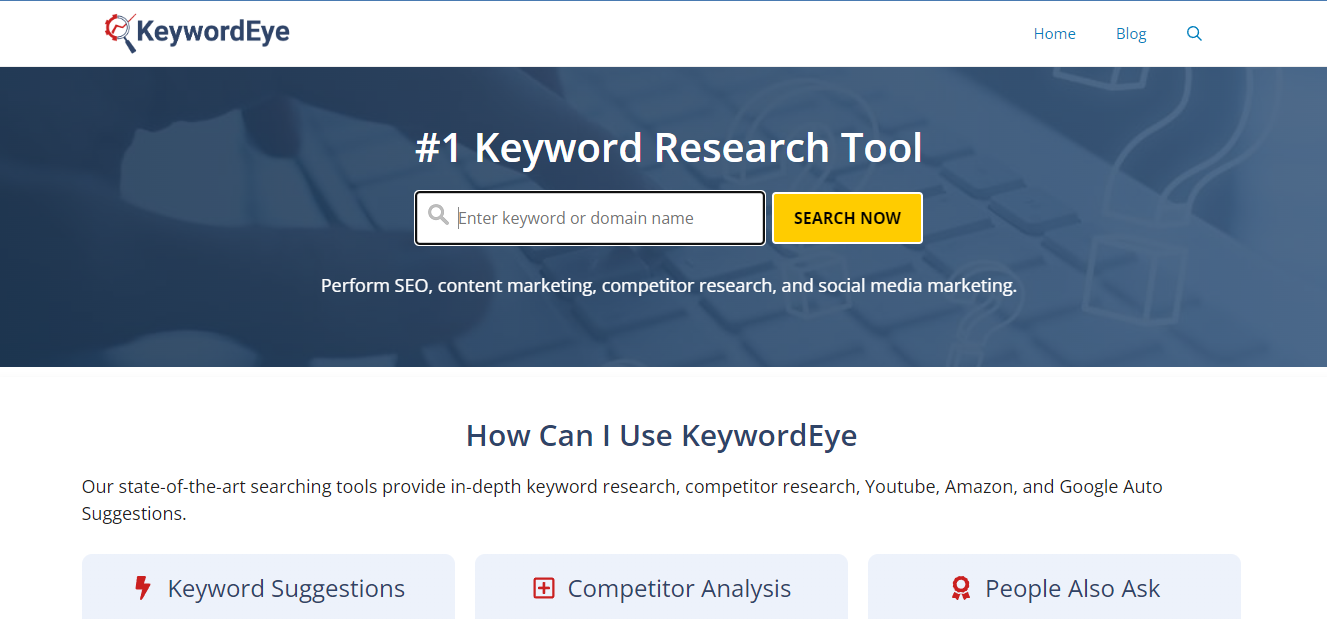Click the '#1 Keyword Research Tool' heading
Screen dimensions: 1327x619
tap(669, 148)
